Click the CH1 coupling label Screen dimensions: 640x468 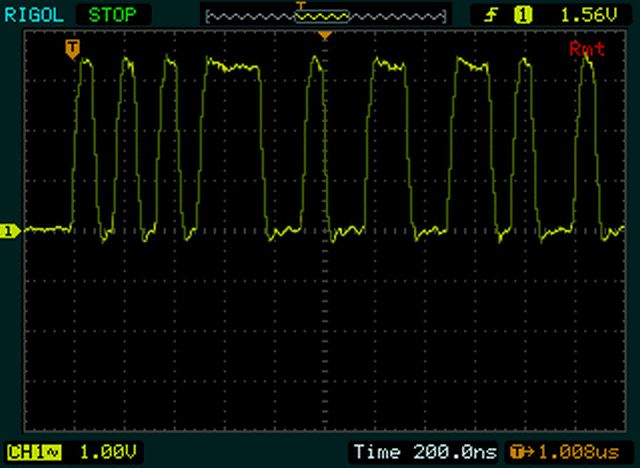coord(35,452)
